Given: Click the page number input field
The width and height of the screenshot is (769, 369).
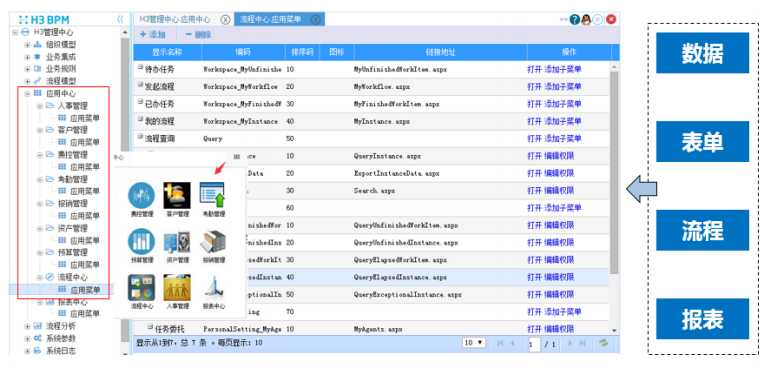Looking at the screenshot, I should tap(535, 343).
